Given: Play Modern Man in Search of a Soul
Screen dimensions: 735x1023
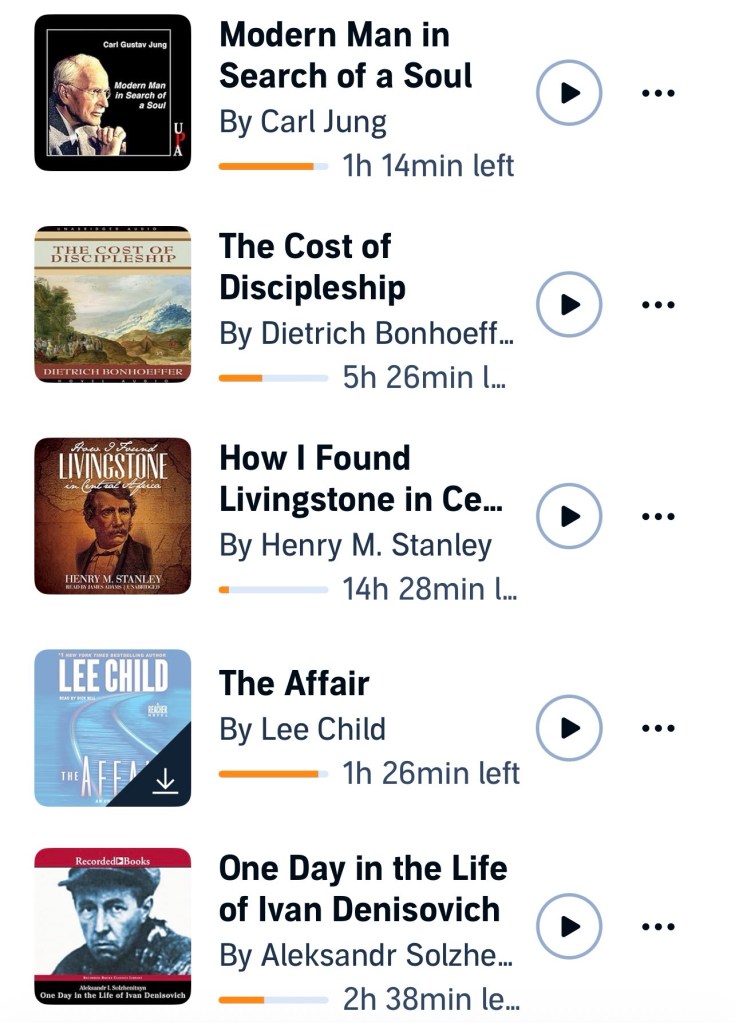Looking at the screenshot, I should [x=569, y=93].
